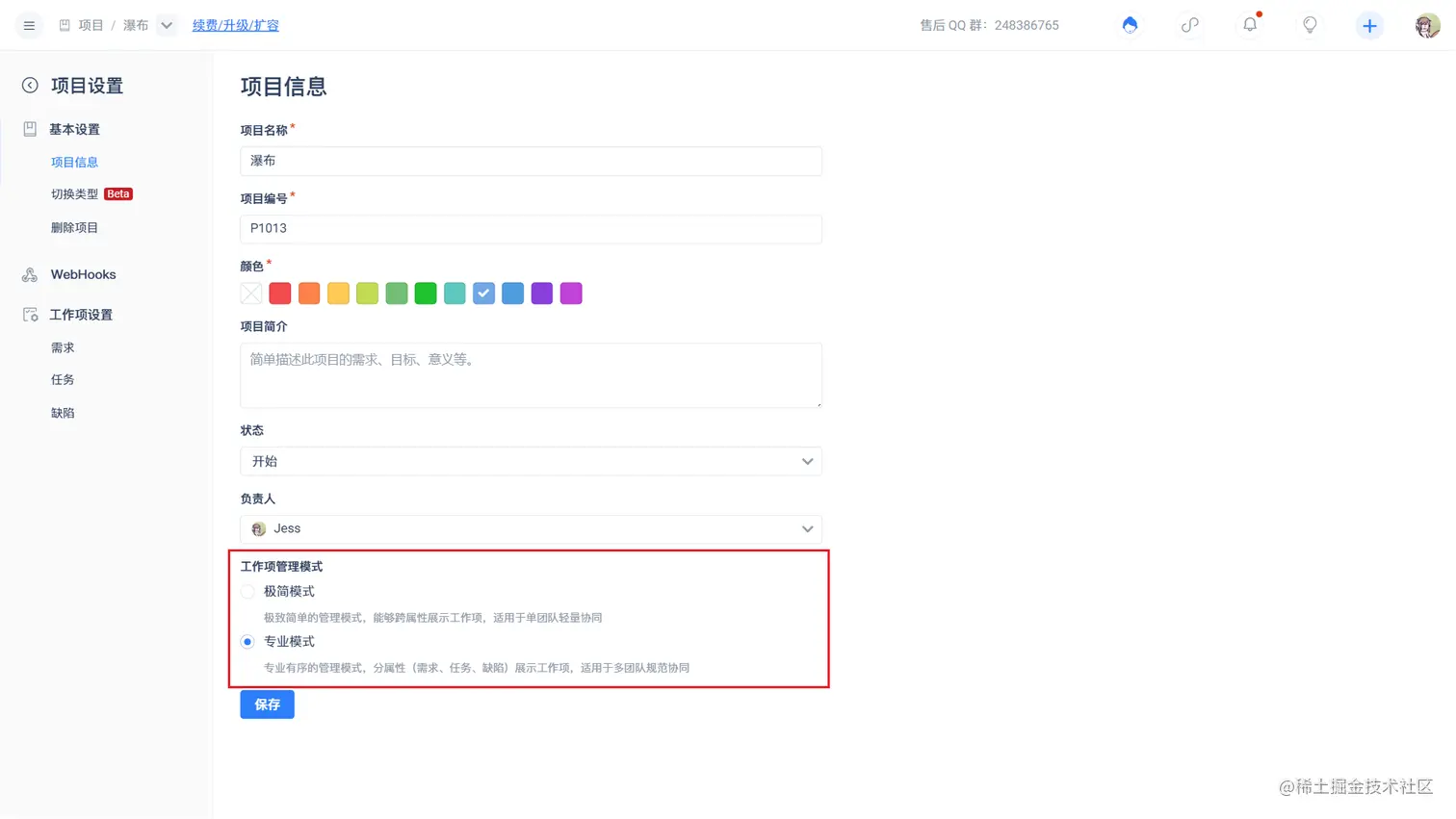Click the 项目编号 input field
This screenshot has width=1456, height=819.
[531, 229]
